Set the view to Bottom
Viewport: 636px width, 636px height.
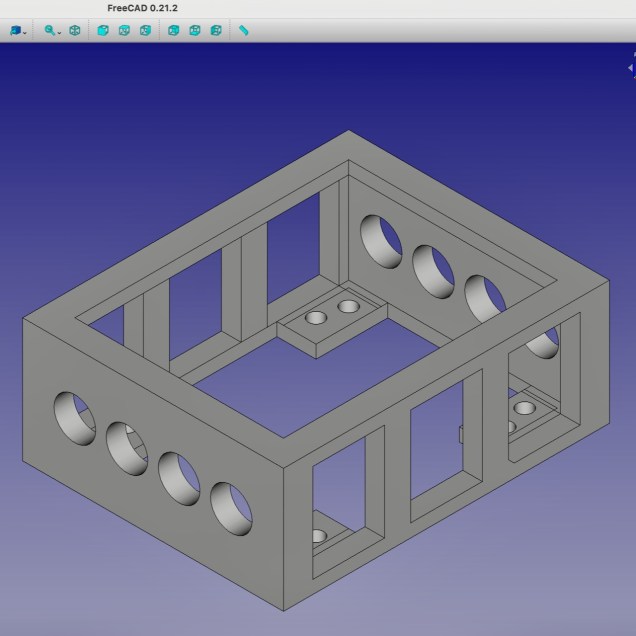tap(195, 31)
